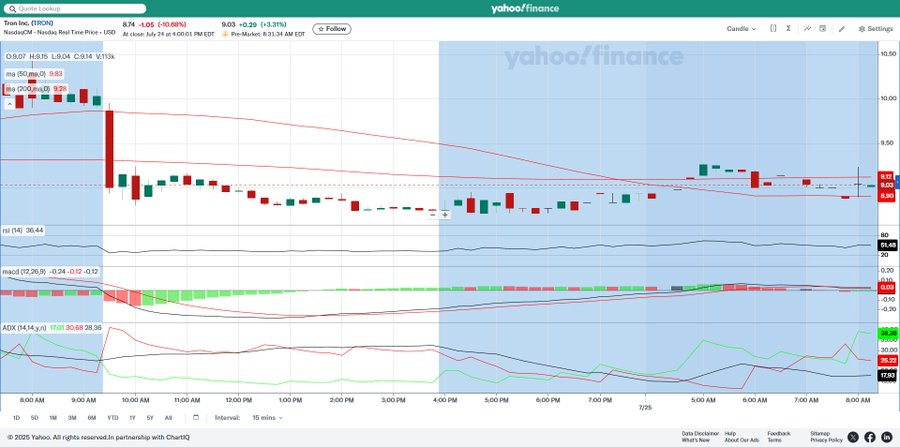Click the search magnifier icon in Quote Lookup
The width and height of the screenshot is (900, 447).
[11, 9]
